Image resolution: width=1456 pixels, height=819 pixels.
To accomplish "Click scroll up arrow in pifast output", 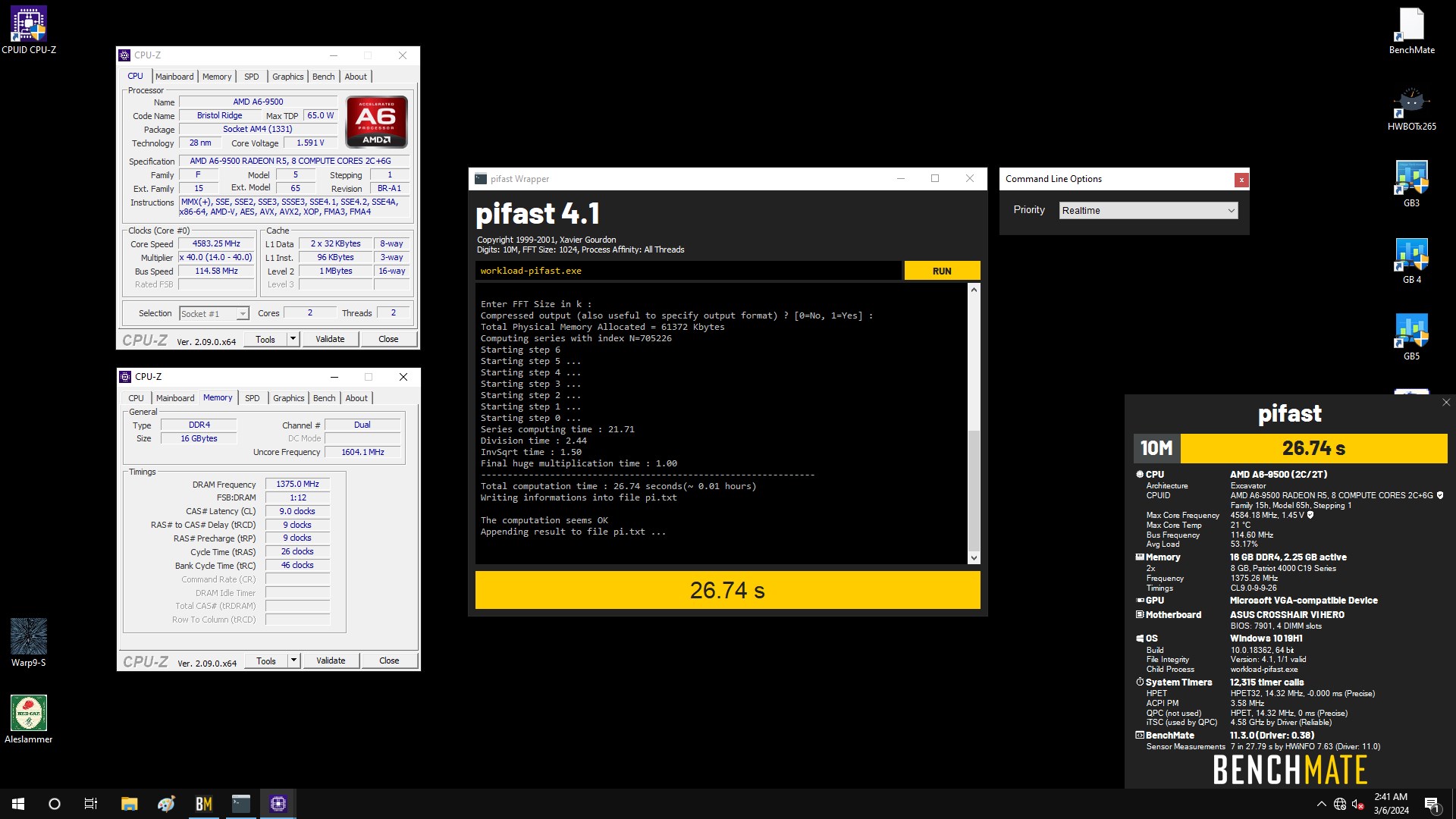I will click(974, 290).
